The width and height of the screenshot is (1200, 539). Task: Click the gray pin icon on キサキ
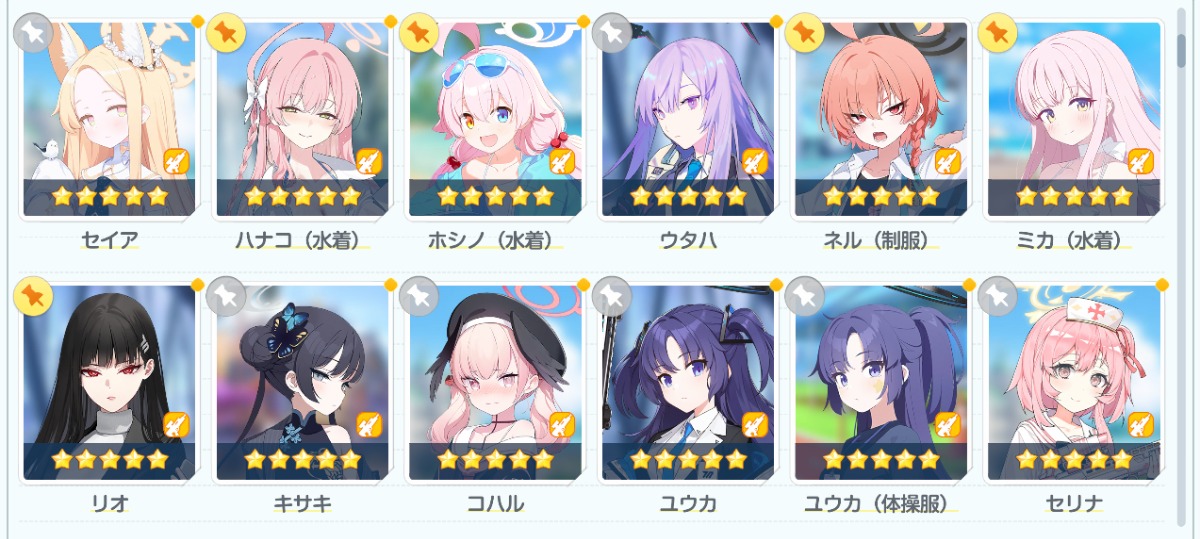pos(226,296)
